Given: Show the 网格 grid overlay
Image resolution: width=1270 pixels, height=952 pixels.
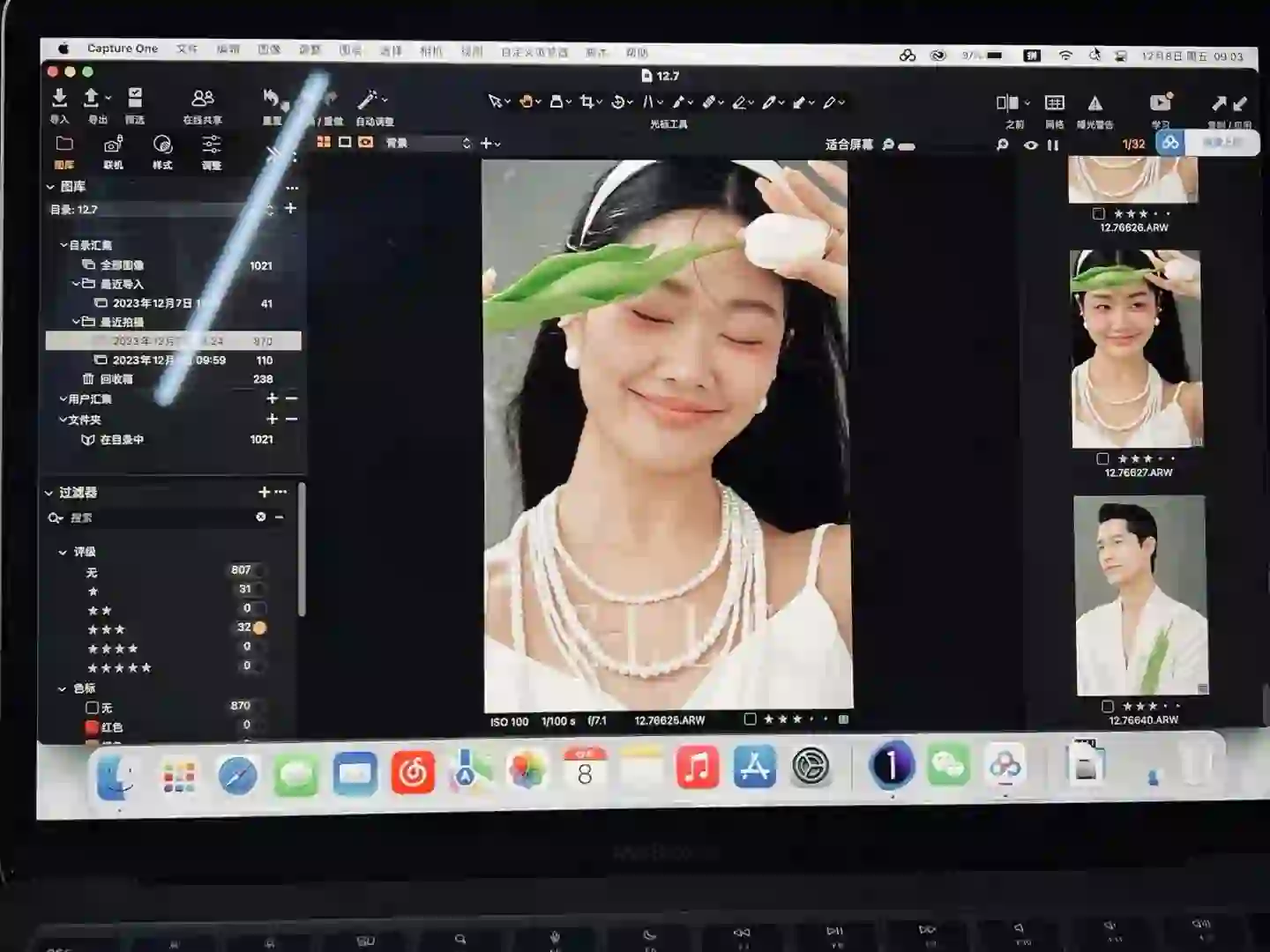Looking at the screenshot, I should 1055,103.
